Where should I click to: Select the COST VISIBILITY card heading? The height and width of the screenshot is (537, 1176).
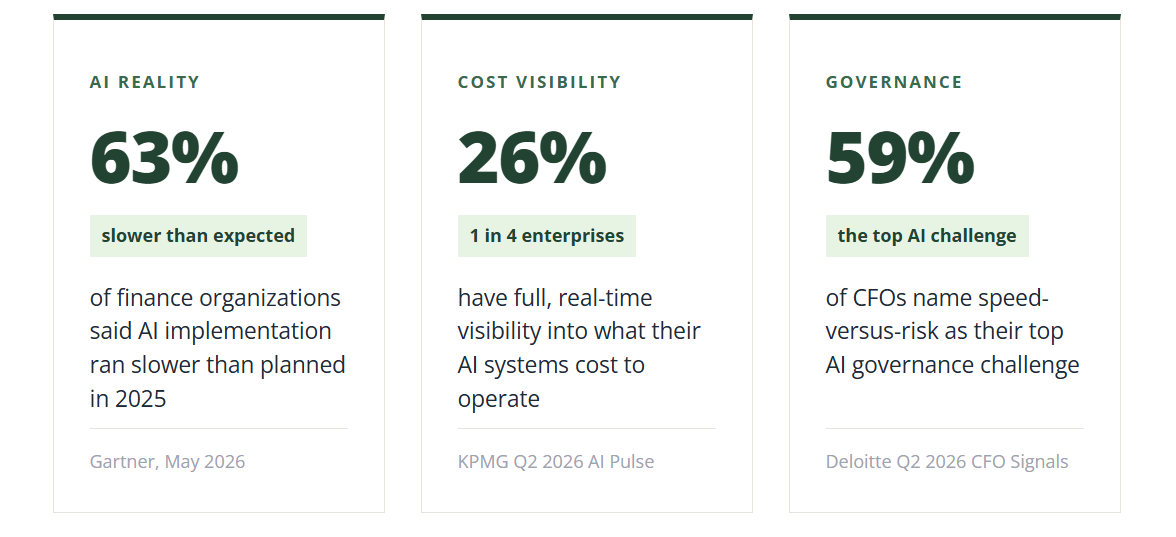(x=539, y=82)
